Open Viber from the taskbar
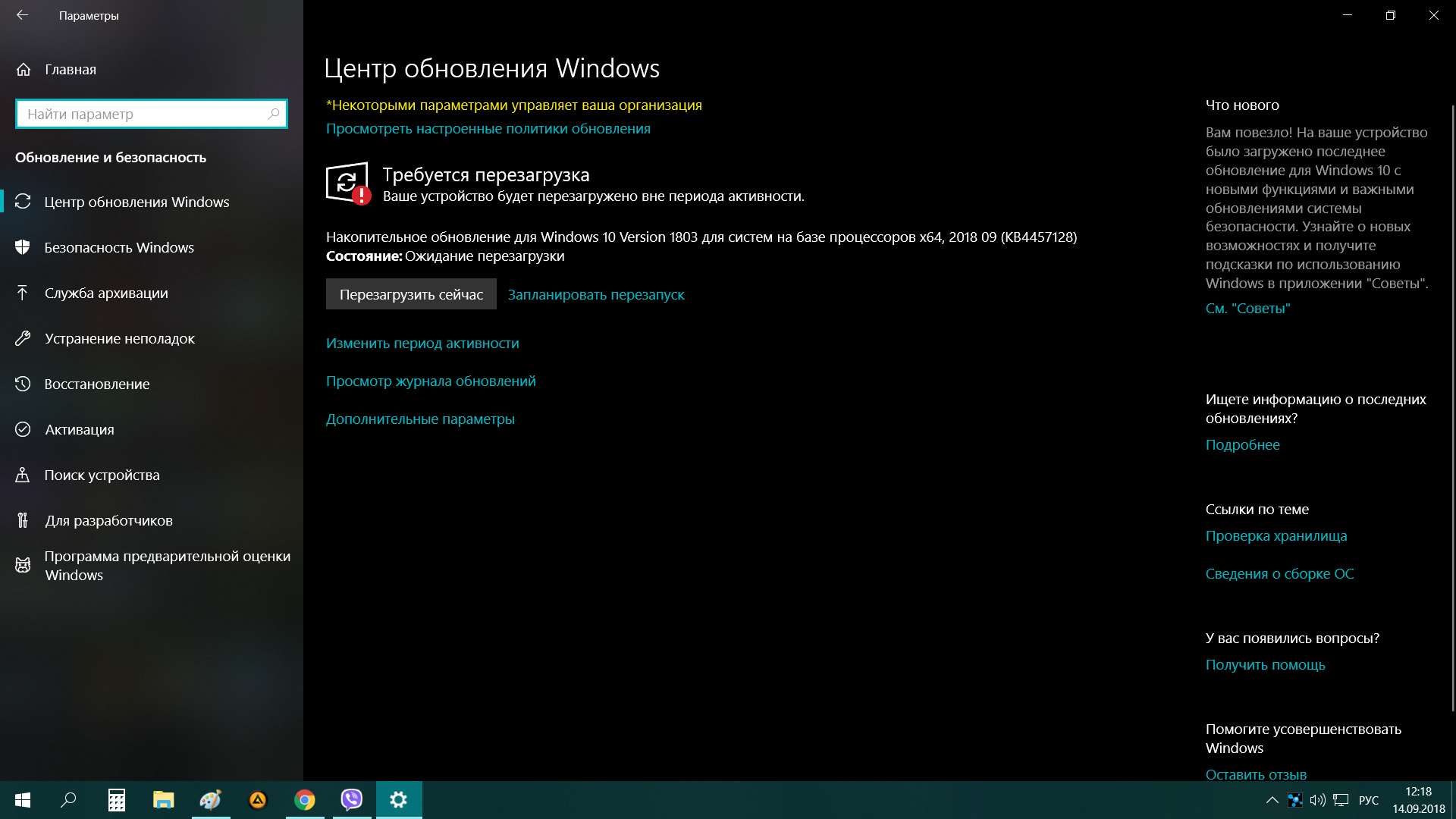Image resolution: width=1456 pixels, height=819 pixels. click(x=351, y=799)
